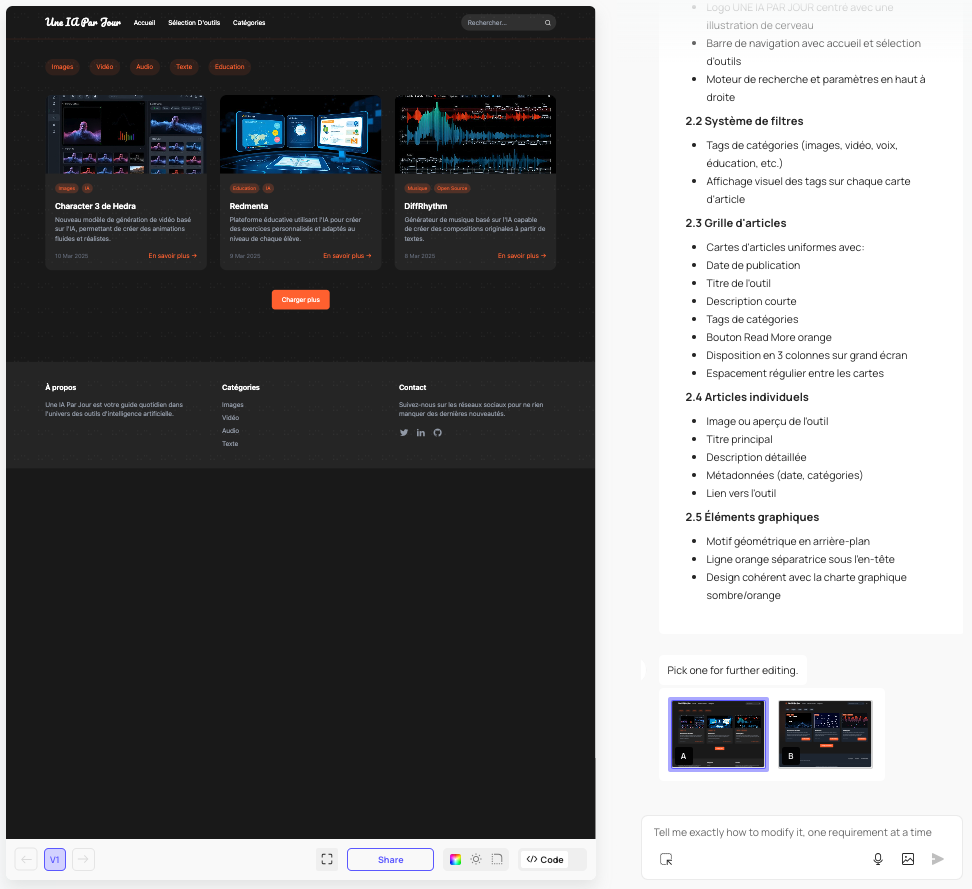Open the Catégories navigation menu
The height and width of the screenshot is (889, 972).
click(x=249, y=22)
